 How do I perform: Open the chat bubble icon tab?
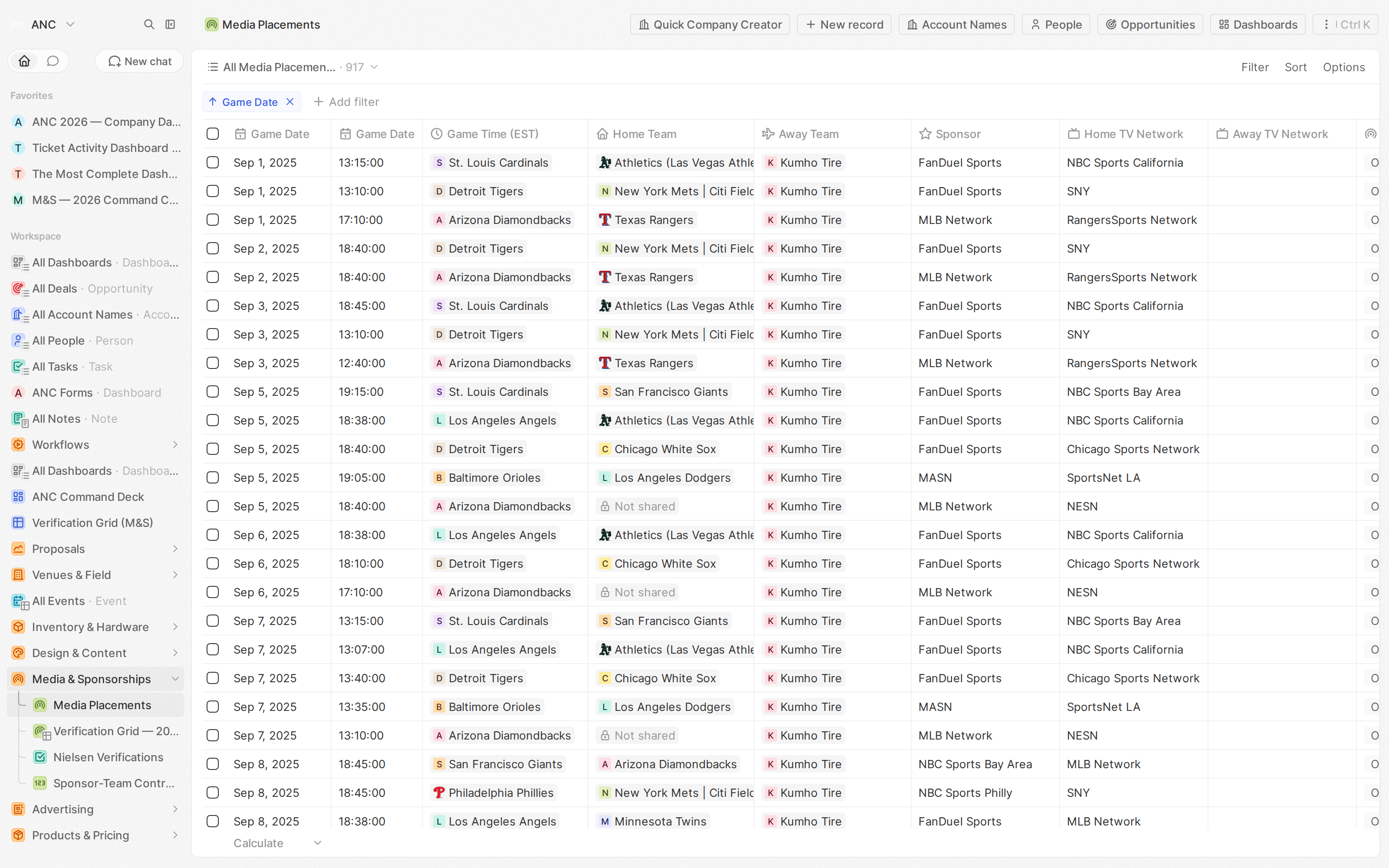[x=53, y=61]
